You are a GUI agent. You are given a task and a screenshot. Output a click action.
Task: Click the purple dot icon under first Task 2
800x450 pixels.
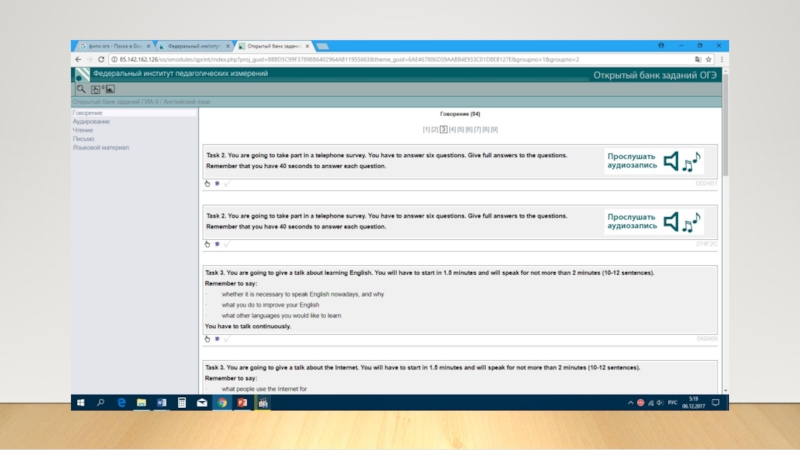(217, 183)
